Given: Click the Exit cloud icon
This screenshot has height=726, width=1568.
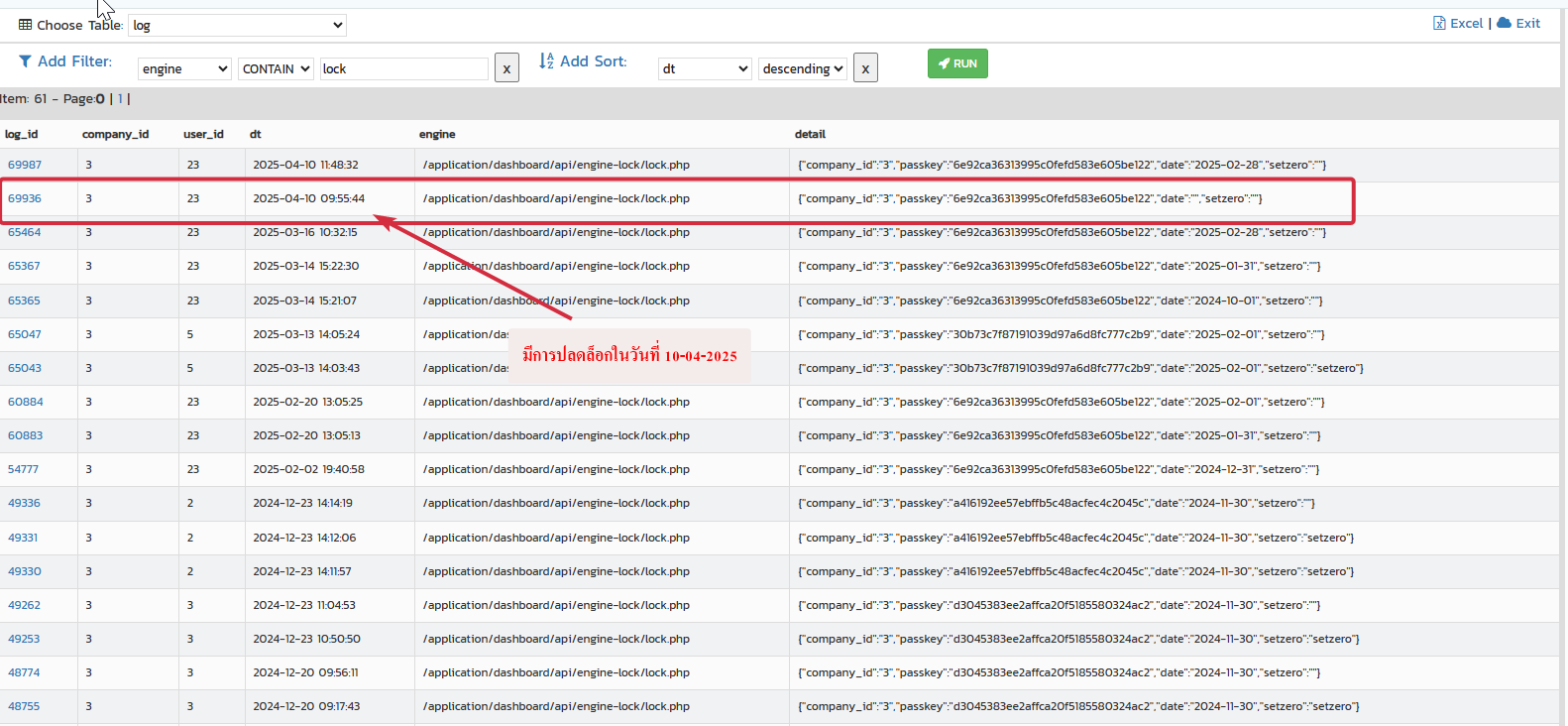Looking at the screenshot, I should tap(1504, 23).
